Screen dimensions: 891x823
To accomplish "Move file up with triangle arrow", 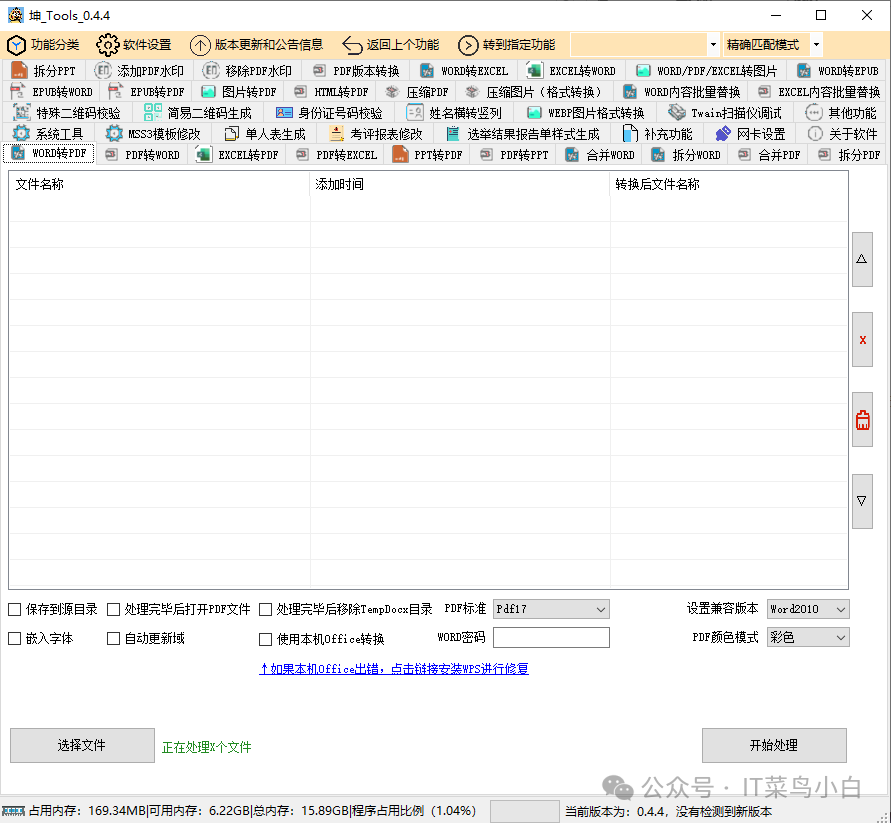I will point(862,259).
